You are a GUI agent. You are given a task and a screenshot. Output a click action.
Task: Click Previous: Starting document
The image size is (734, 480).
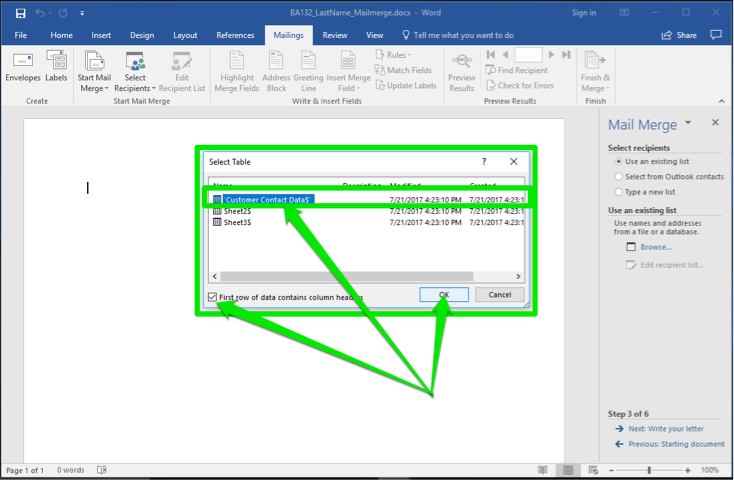click(x=676, y=444)
